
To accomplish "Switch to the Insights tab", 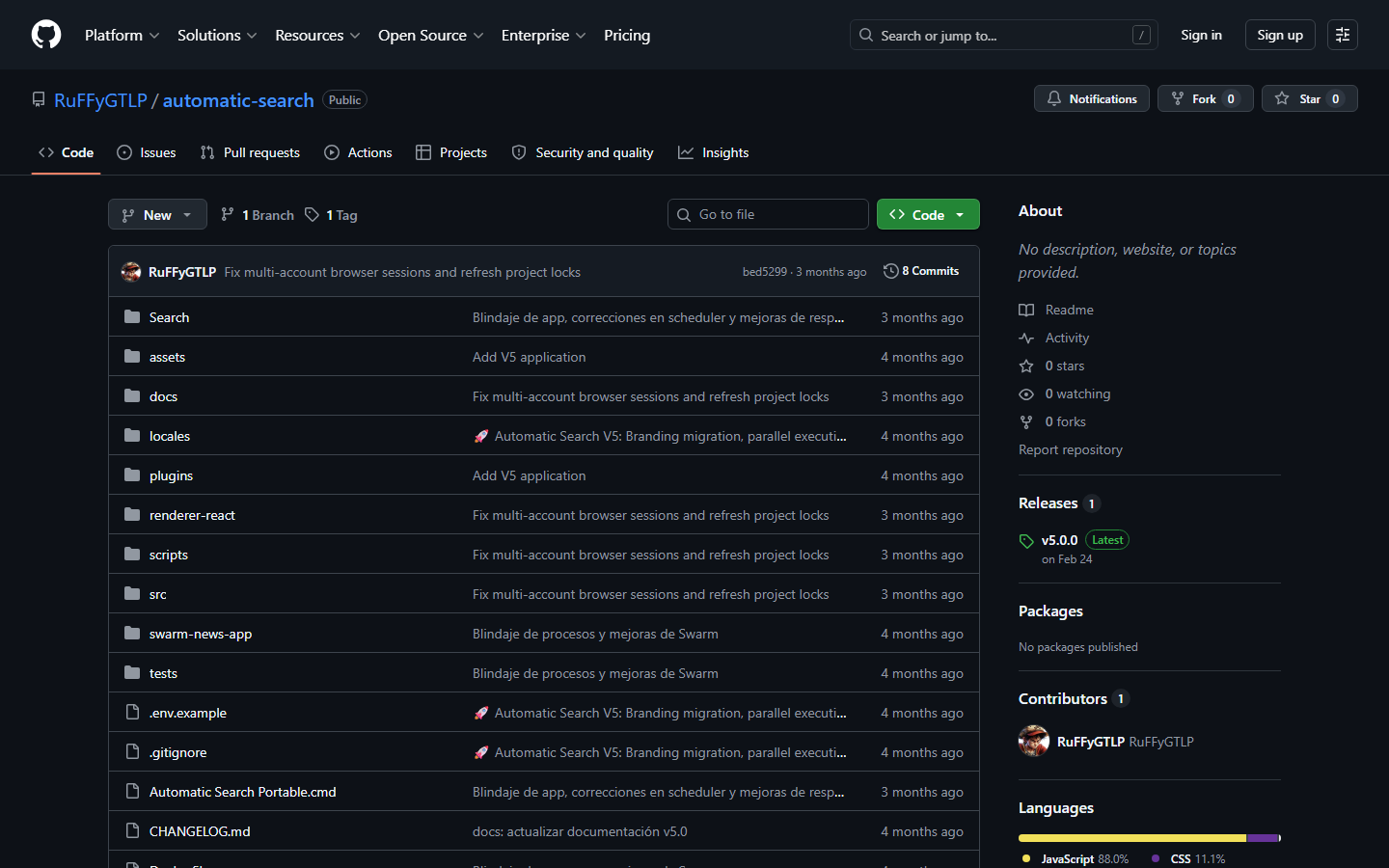I will pyautogui.click(x=714, y=152).
